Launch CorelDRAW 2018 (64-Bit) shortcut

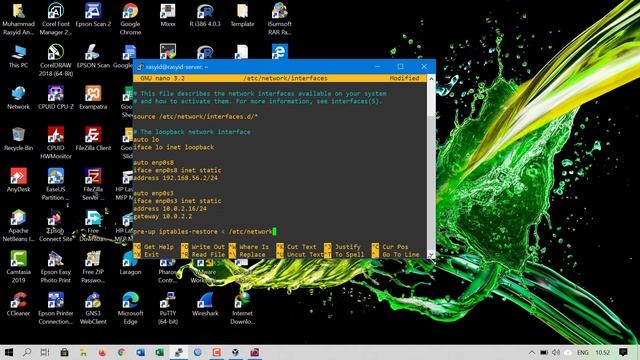56,60
